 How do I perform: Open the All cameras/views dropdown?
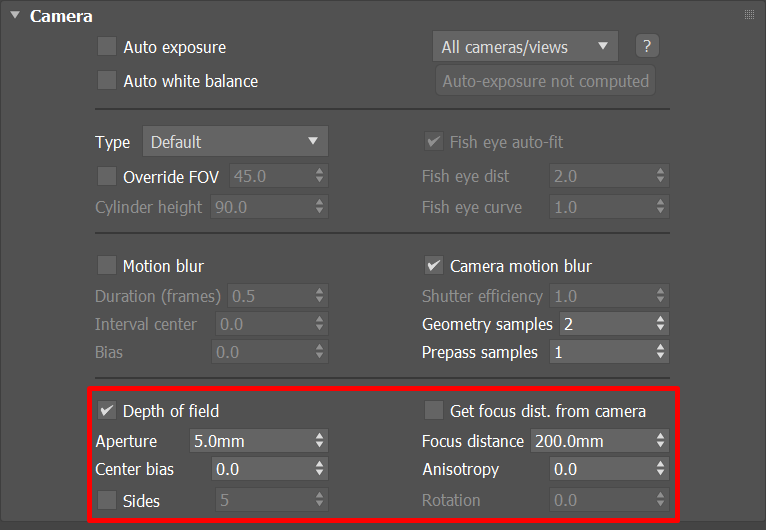pos(525,46)
